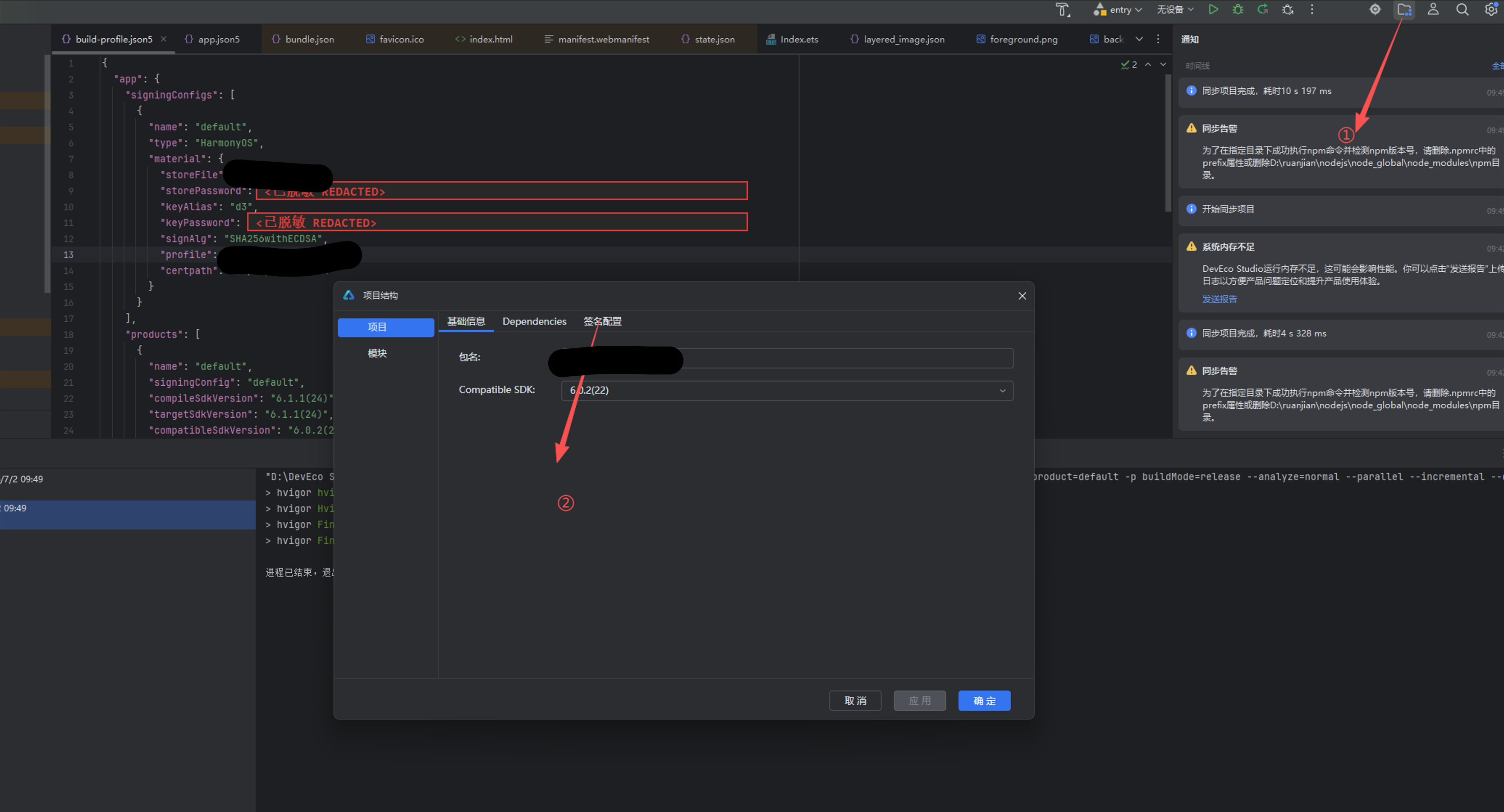Click the hammer Build icon in toolbar
This screenshot has width=1504, height=812.
[x=1063, y=9]
